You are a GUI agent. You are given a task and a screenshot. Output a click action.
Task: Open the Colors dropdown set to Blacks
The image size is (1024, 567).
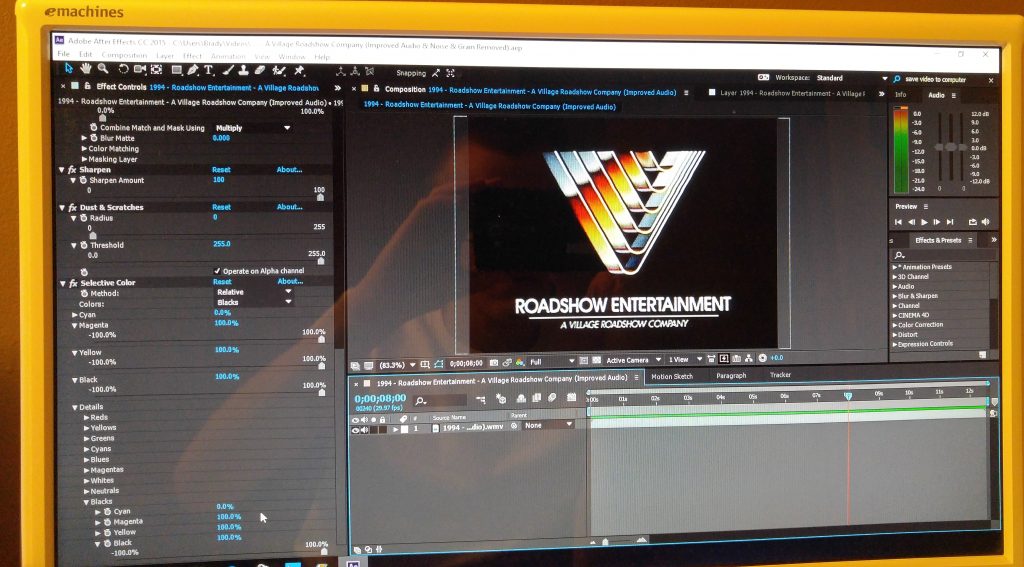click(253, 302)
